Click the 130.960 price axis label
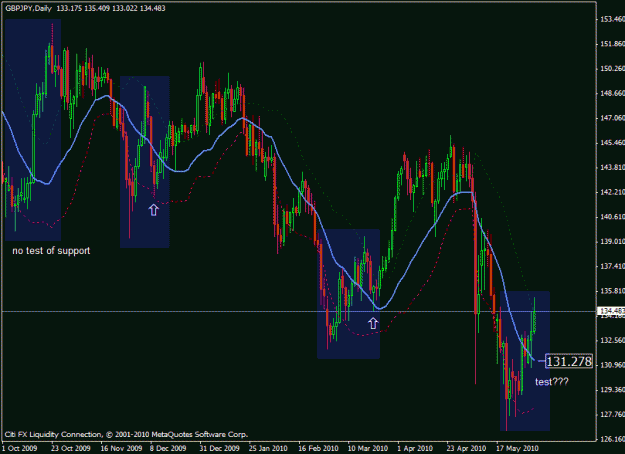Image resolution: width=625 pixels, height=454 pixels. point(612,365)
